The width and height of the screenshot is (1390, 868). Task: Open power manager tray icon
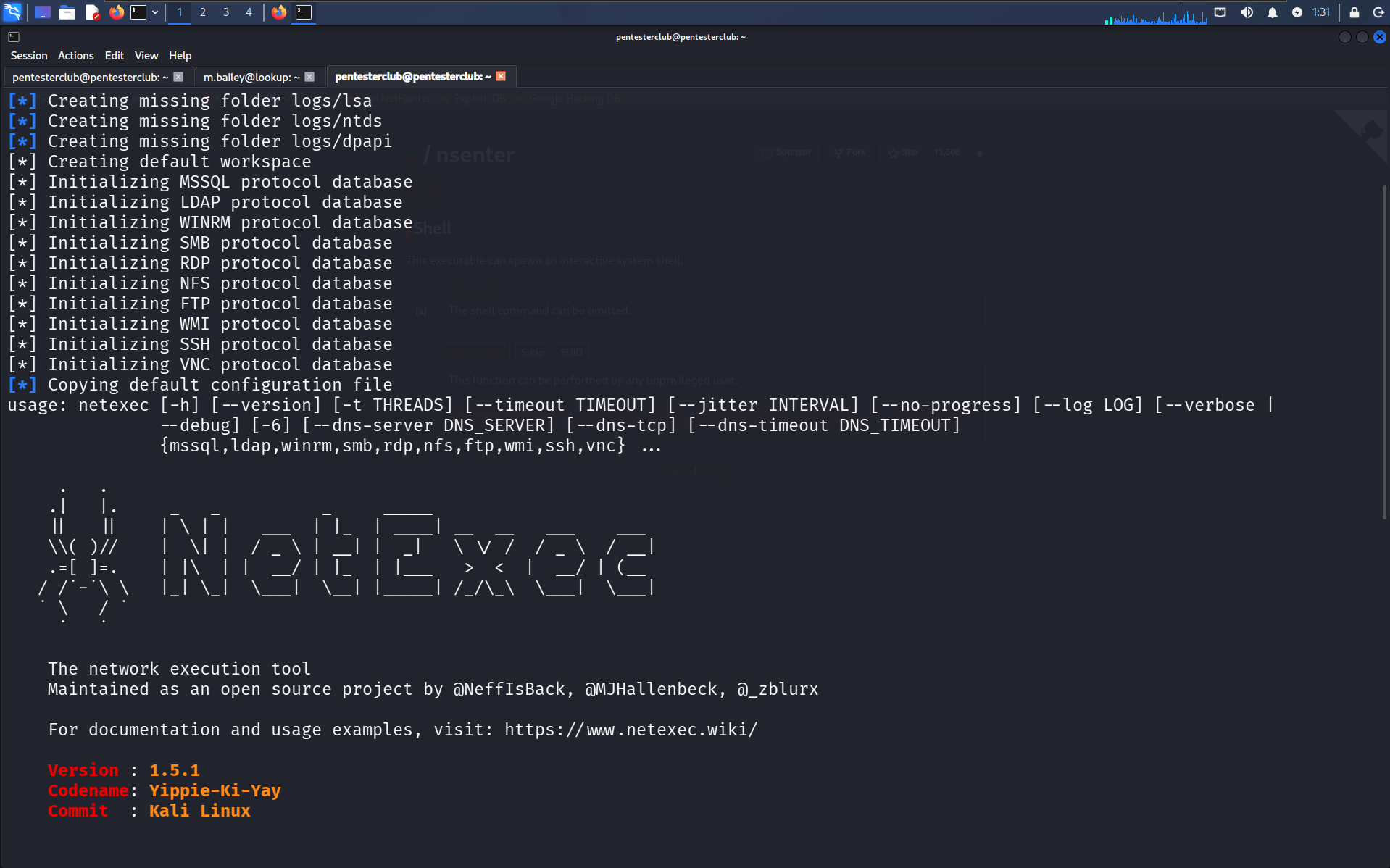tap(1297, 12)
